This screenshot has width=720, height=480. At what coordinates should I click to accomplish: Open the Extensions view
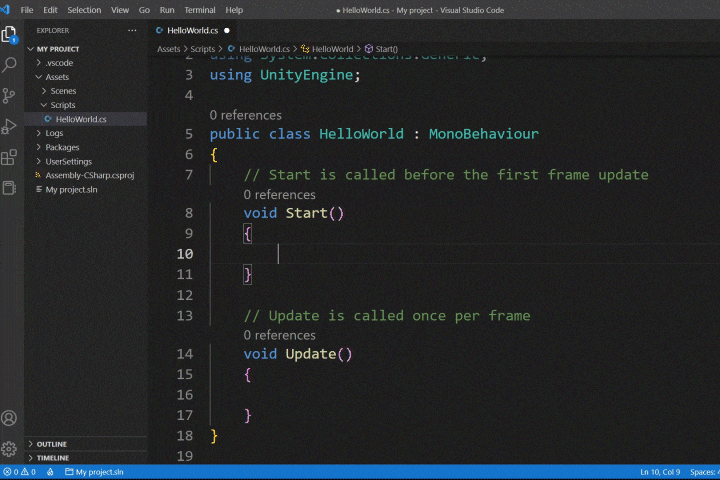click(x=9, y=157)
